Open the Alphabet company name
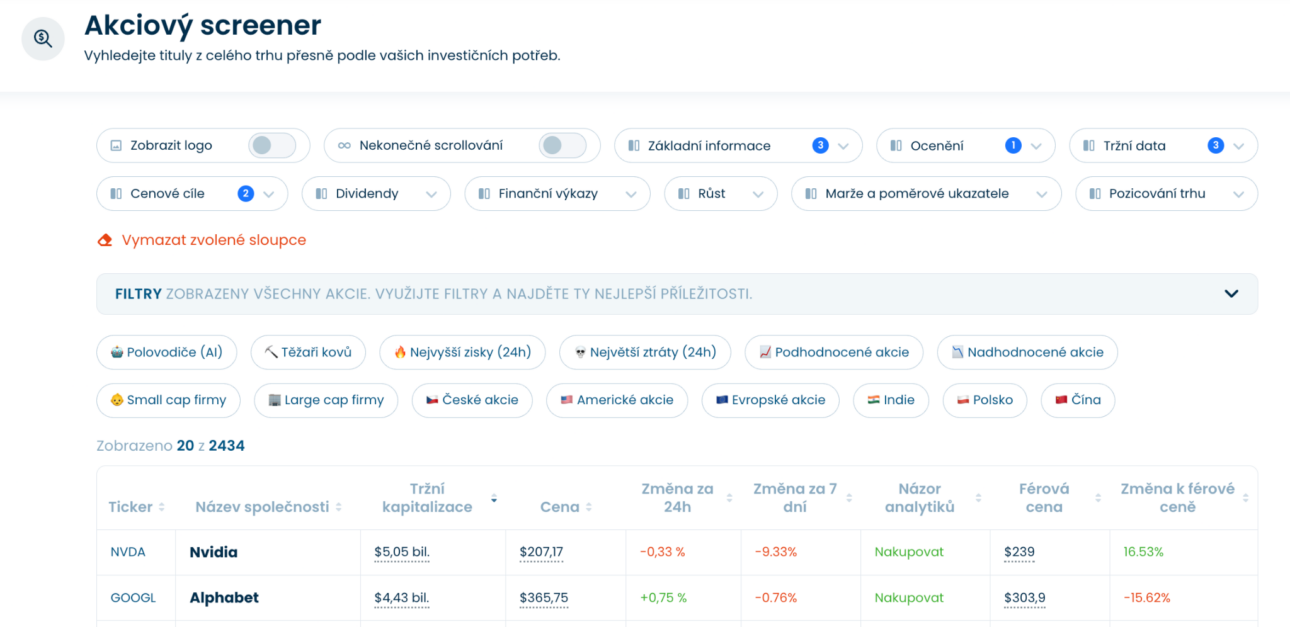The width and height of the screenshot is (1290, 627). 224,598
